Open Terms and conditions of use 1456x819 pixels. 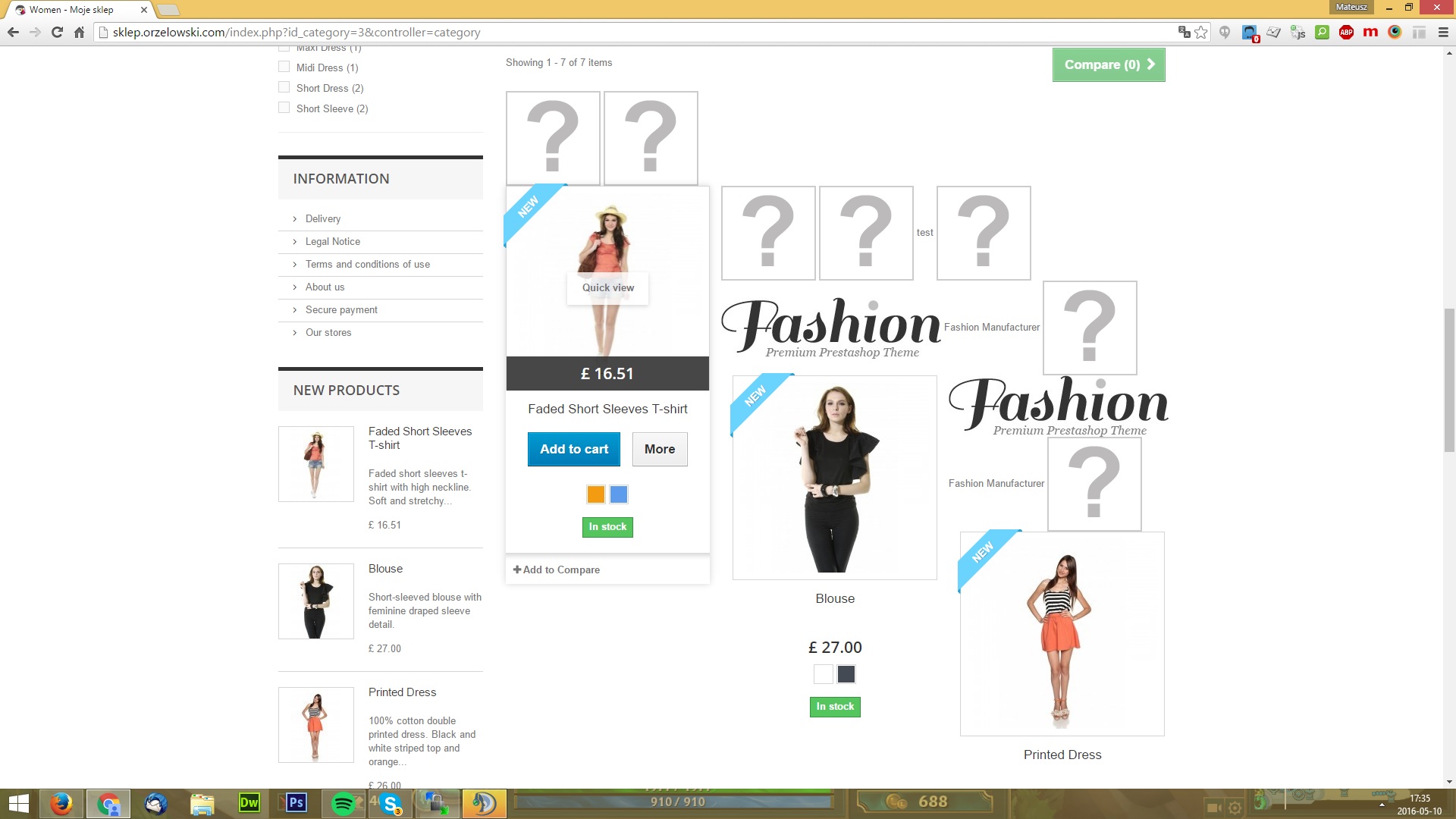click(x=368, y=264)
